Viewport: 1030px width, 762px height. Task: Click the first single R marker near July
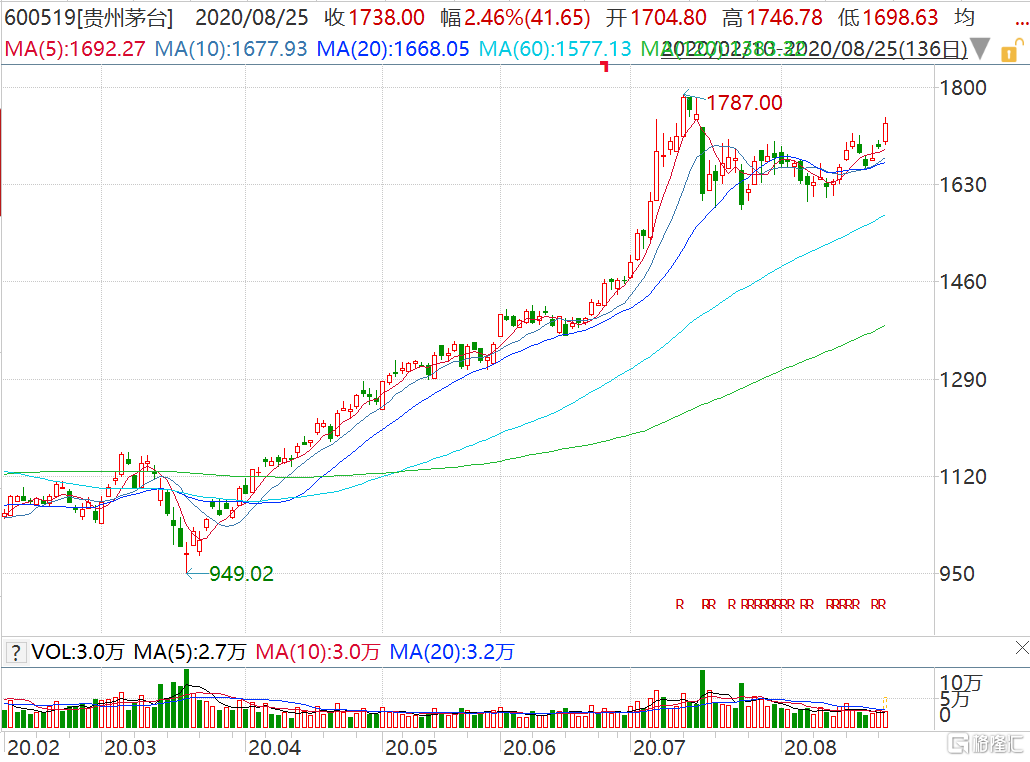[x=680, y=604]
